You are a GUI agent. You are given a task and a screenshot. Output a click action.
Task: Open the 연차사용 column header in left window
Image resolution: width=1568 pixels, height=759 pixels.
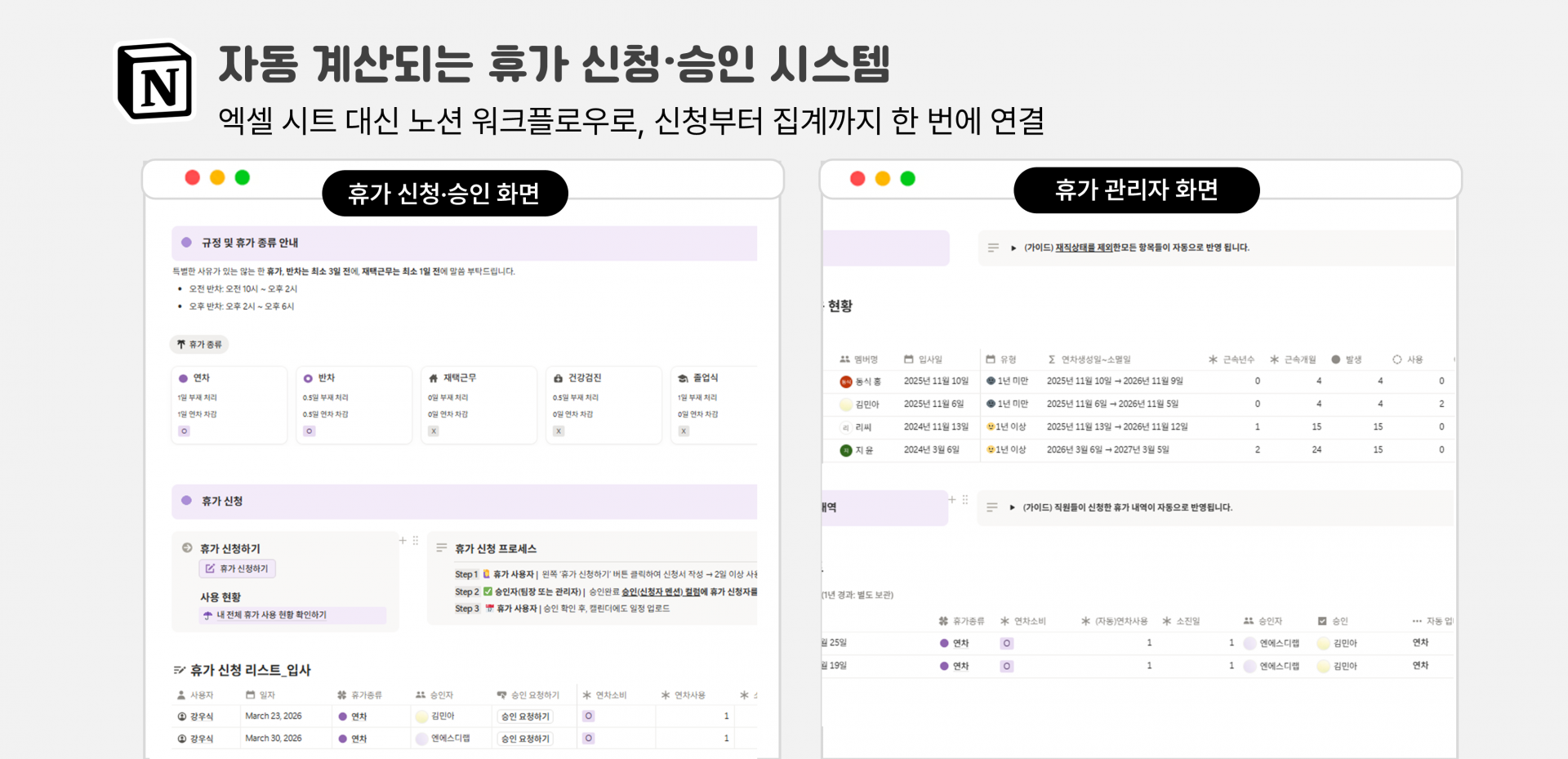pos(683,695)
